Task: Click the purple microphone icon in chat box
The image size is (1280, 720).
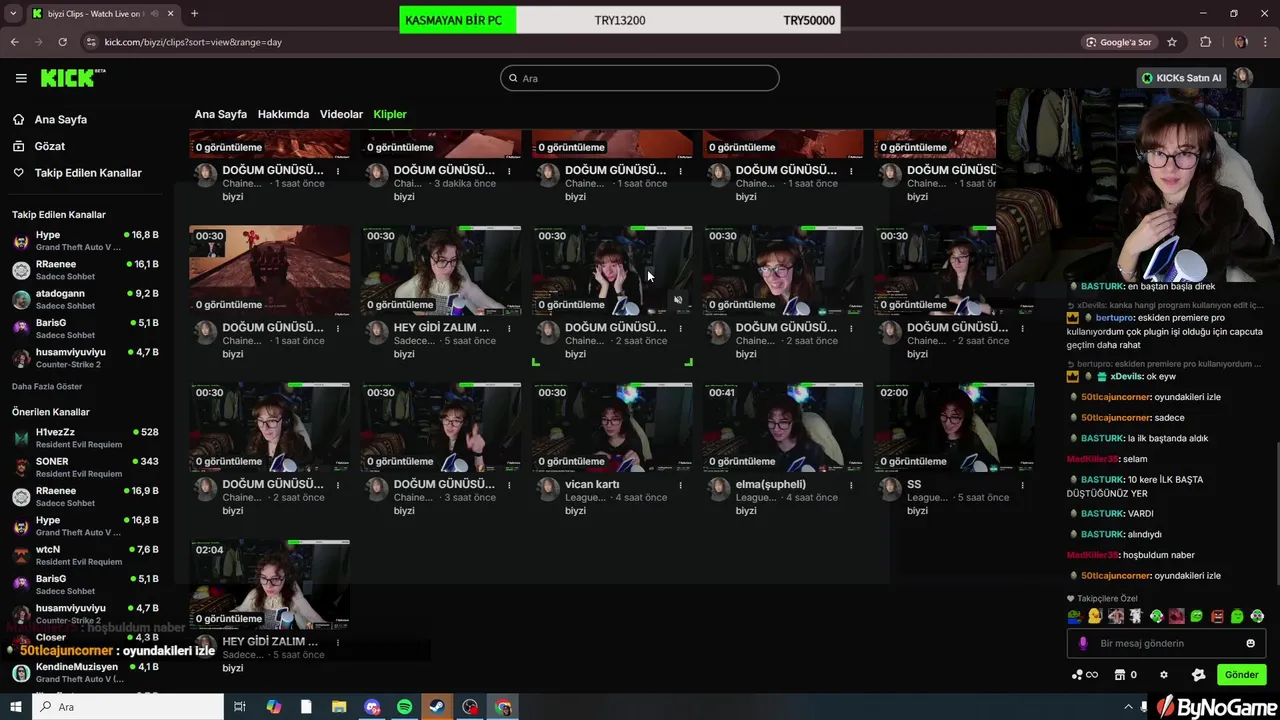Action: tap(1083, 643)
